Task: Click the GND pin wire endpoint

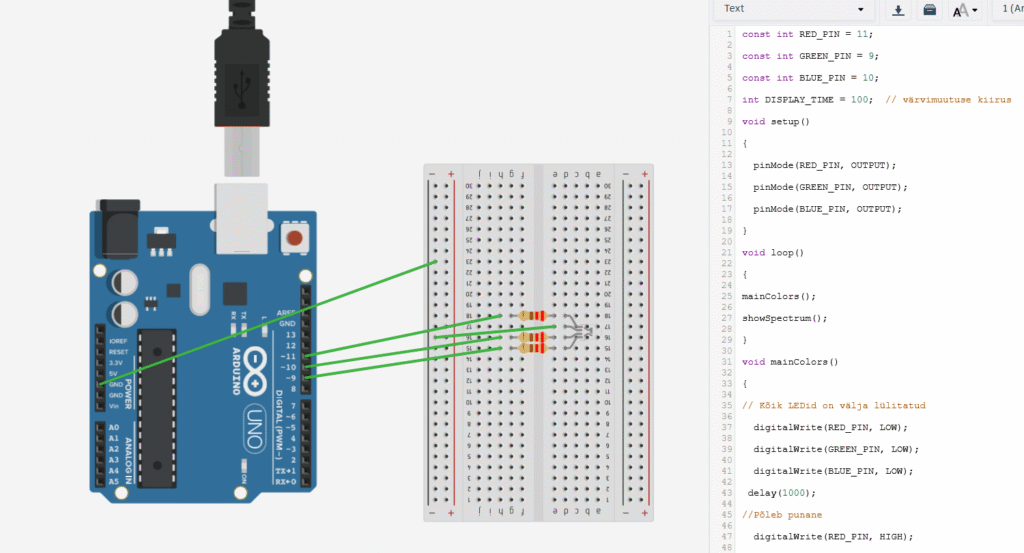Action: [101, 385]
